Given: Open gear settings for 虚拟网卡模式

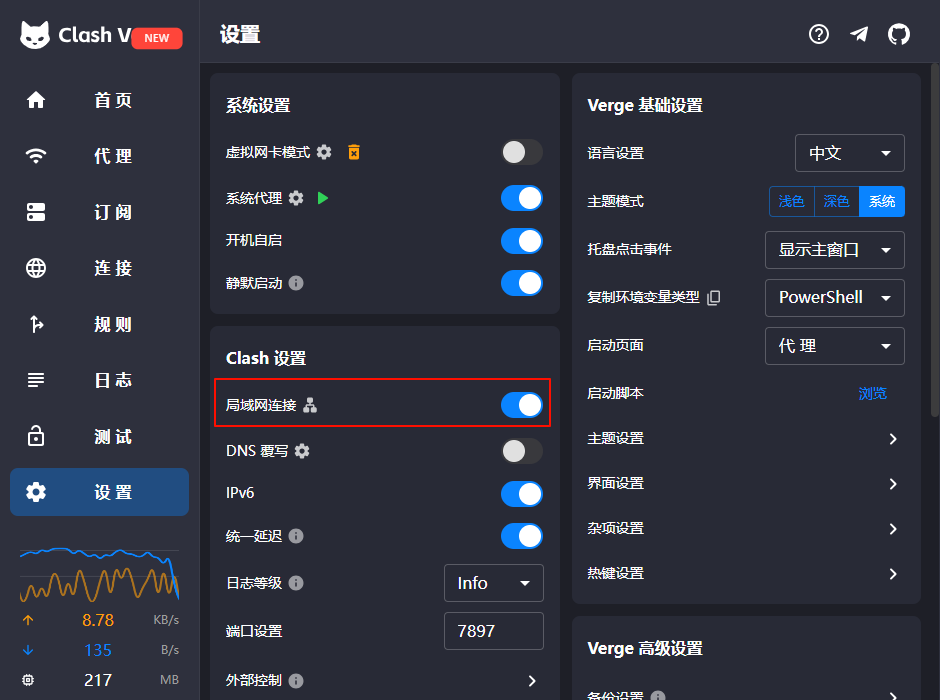Looking at the screenshot, I should [324, 152].
